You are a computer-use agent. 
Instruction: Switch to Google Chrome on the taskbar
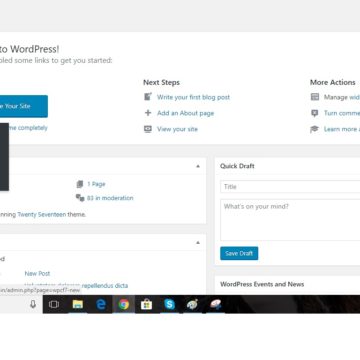(x=124, y=304)
